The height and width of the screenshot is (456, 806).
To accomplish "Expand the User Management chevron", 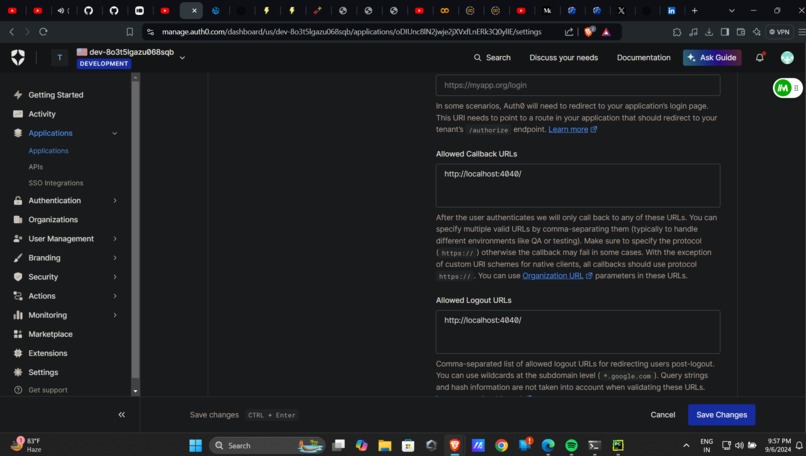I will 115,239.
